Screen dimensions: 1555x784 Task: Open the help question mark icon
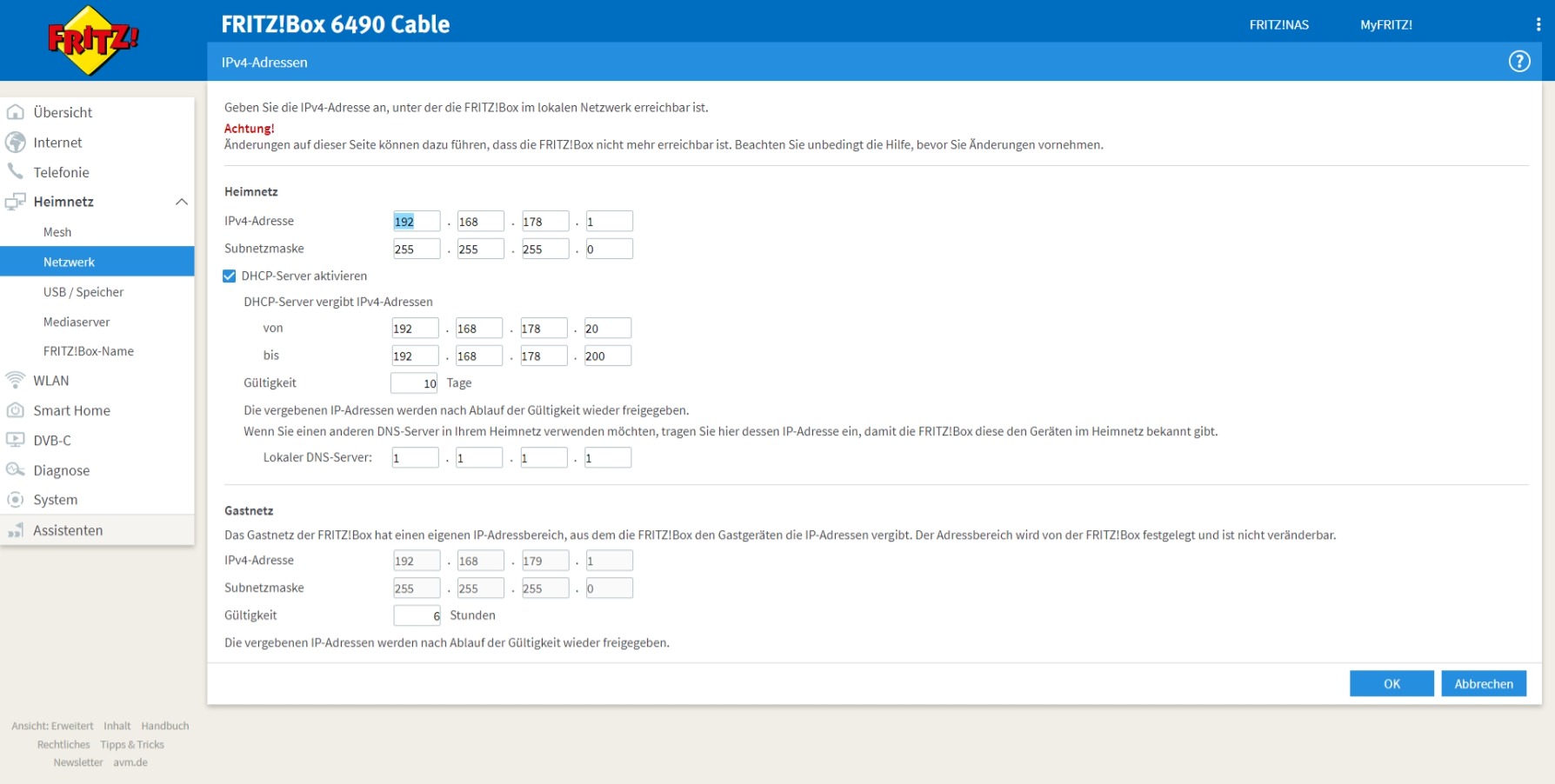click(x=1518, y=62)
